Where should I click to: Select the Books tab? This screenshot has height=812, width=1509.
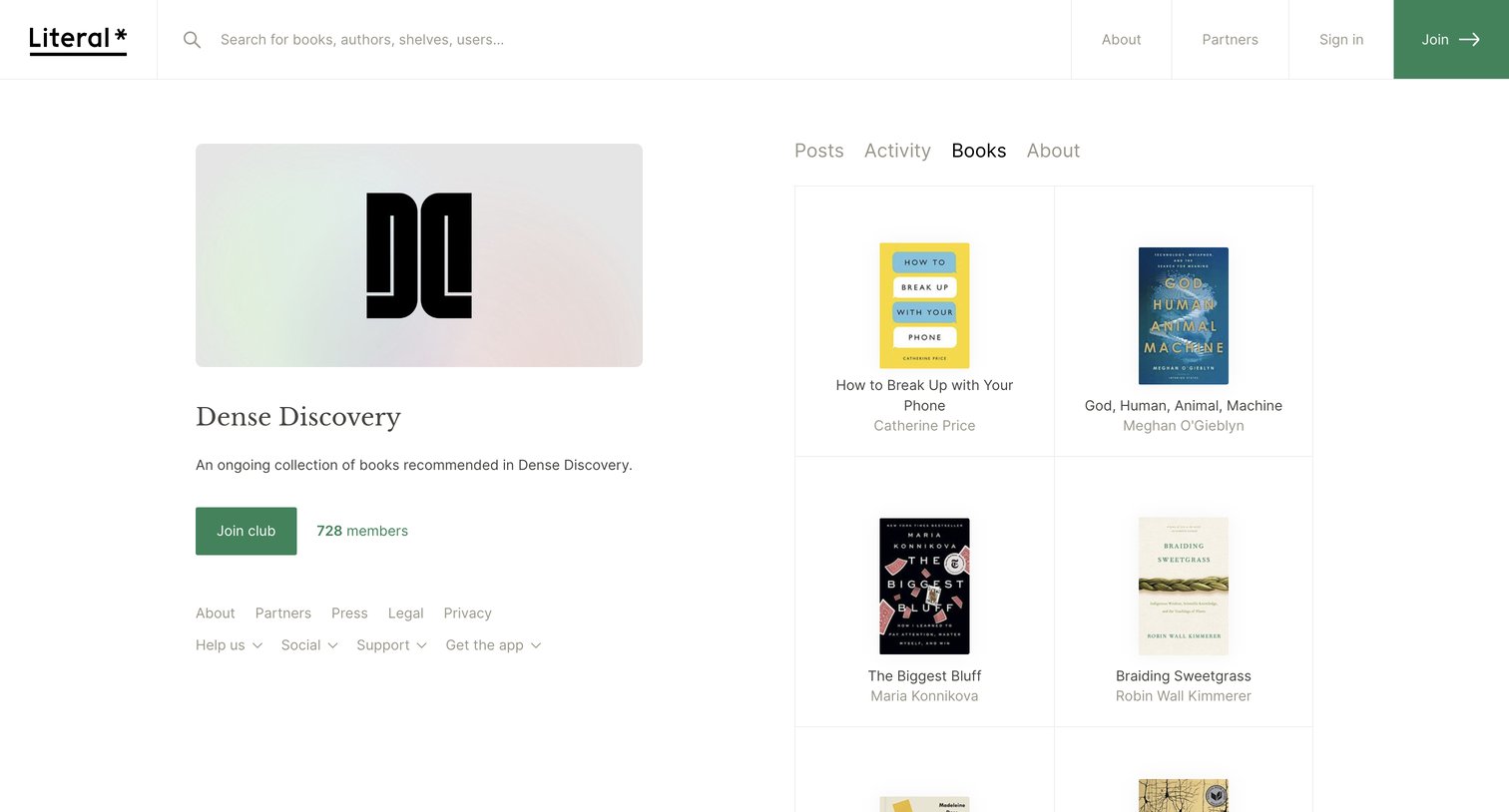(979, 151)
